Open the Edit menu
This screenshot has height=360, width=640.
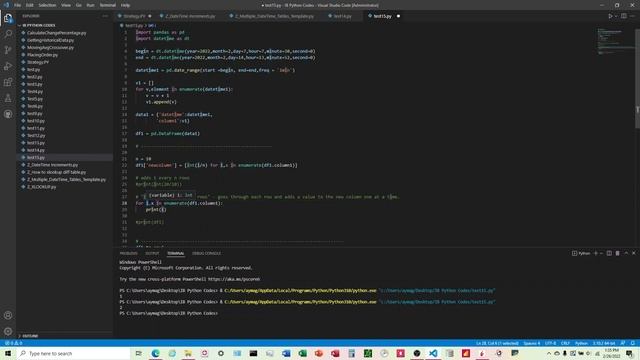[30, 5]
